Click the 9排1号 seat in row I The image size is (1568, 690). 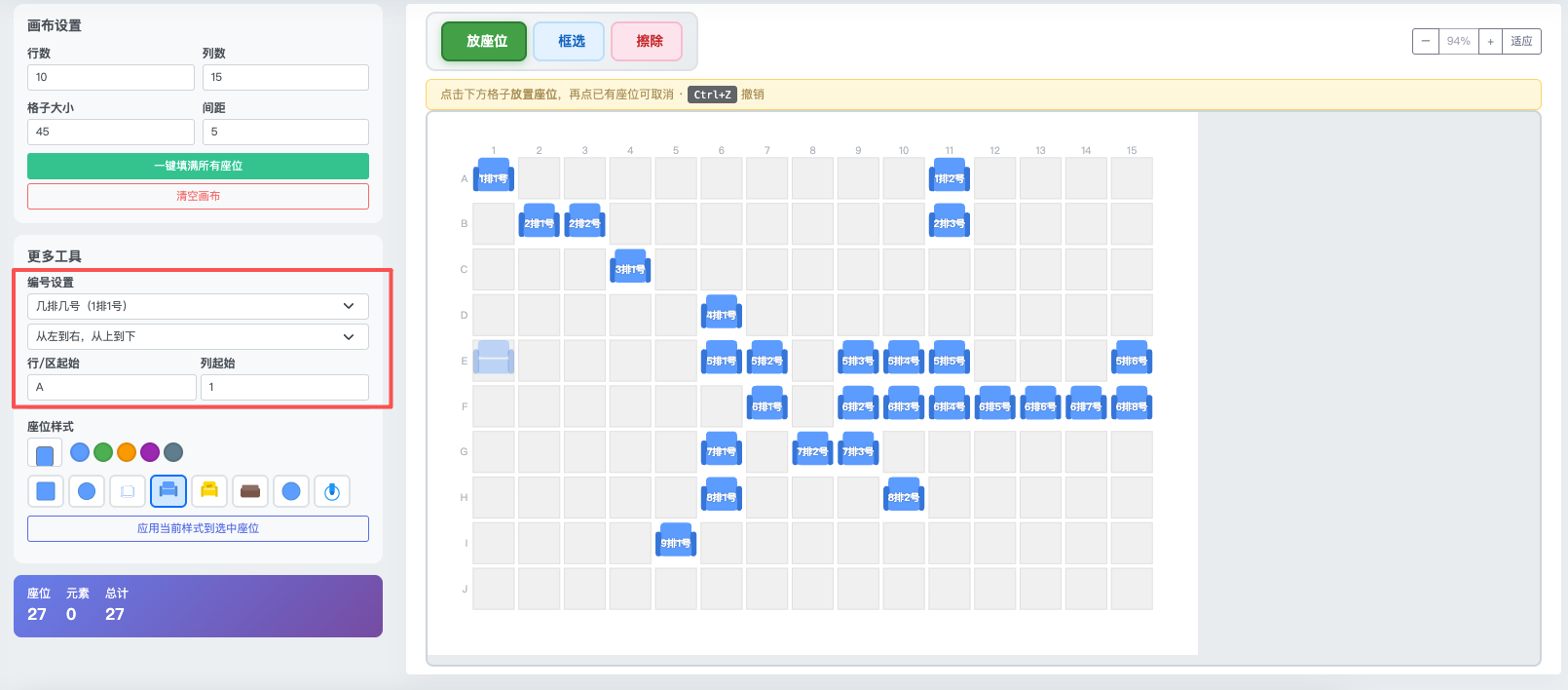coord(676,541)
